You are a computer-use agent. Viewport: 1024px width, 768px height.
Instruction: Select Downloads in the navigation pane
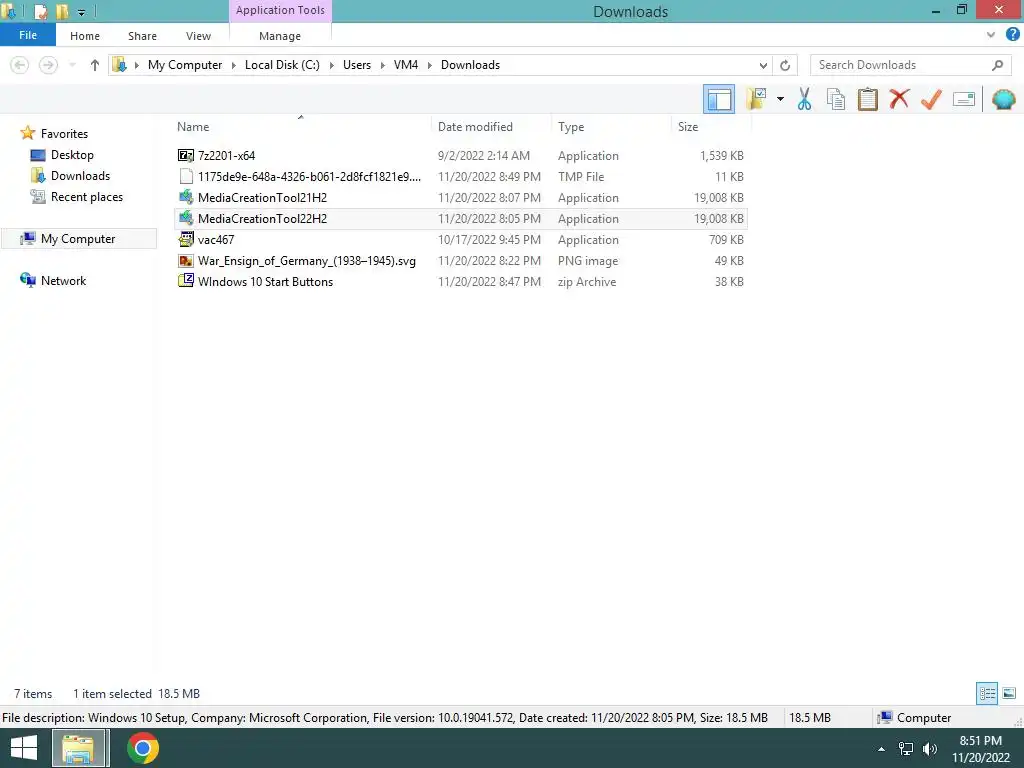click(80, 176)
